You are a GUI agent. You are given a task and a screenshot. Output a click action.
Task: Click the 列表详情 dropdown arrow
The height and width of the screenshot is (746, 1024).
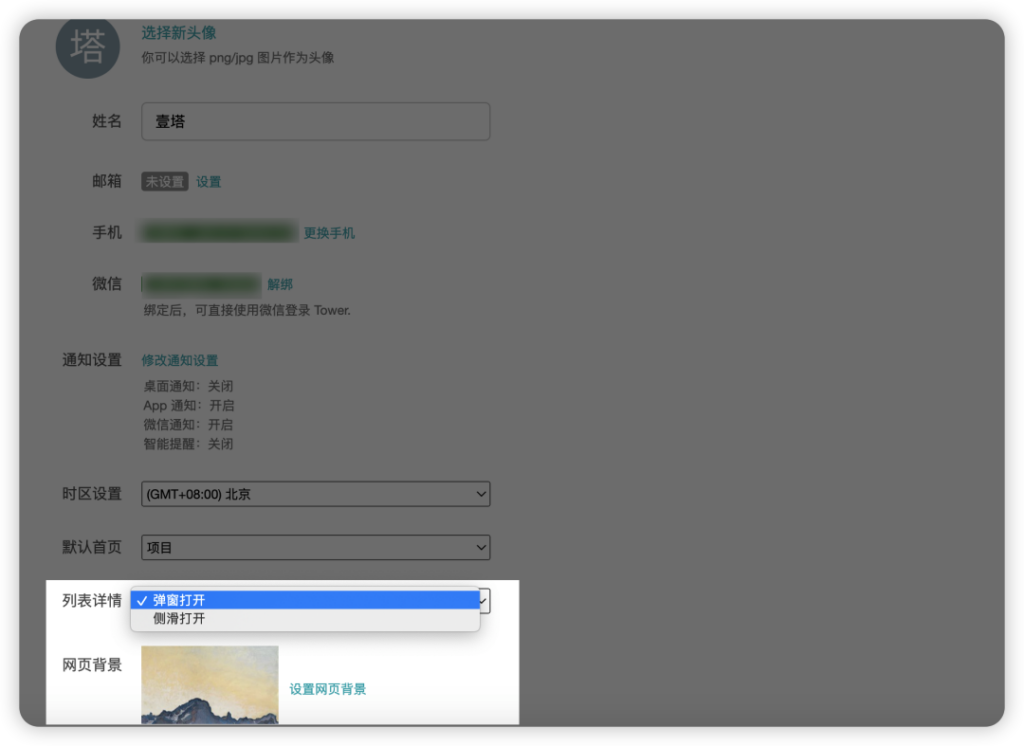[485, 600]
